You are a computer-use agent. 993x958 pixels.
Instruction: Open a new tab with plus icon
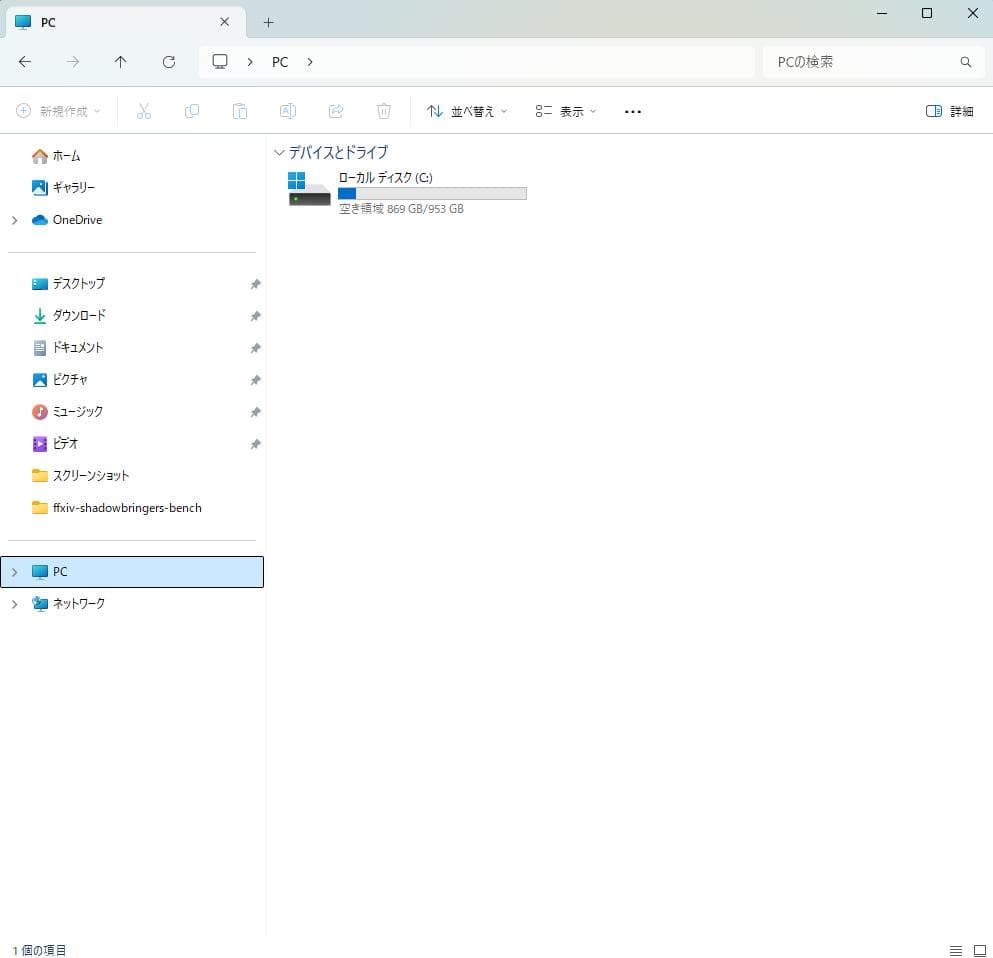268,22
